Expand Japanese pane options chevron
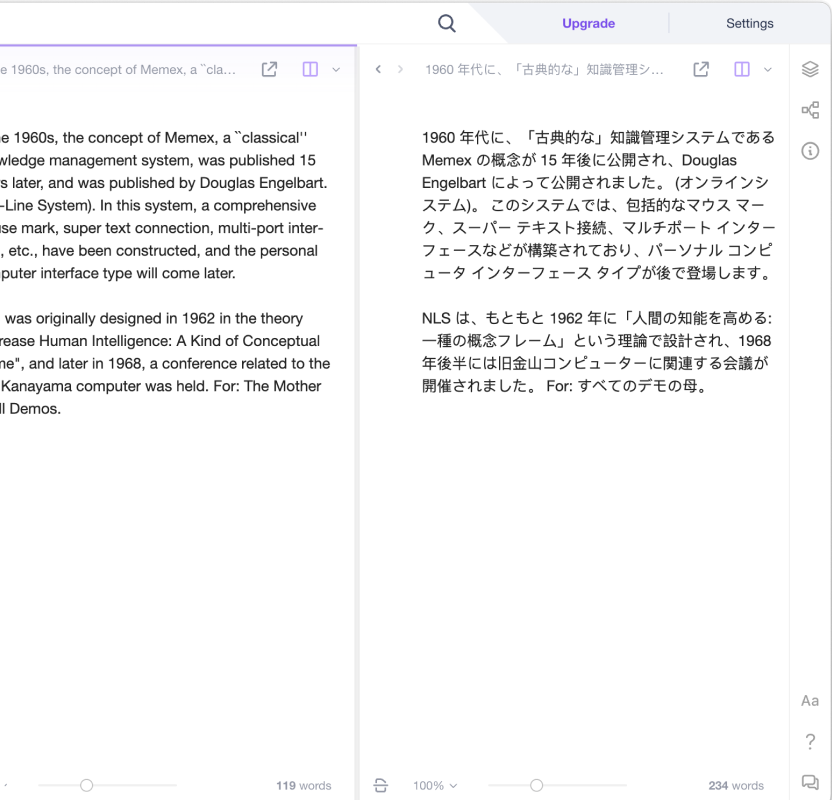This screenshot has height=800, width=832. 768,69
